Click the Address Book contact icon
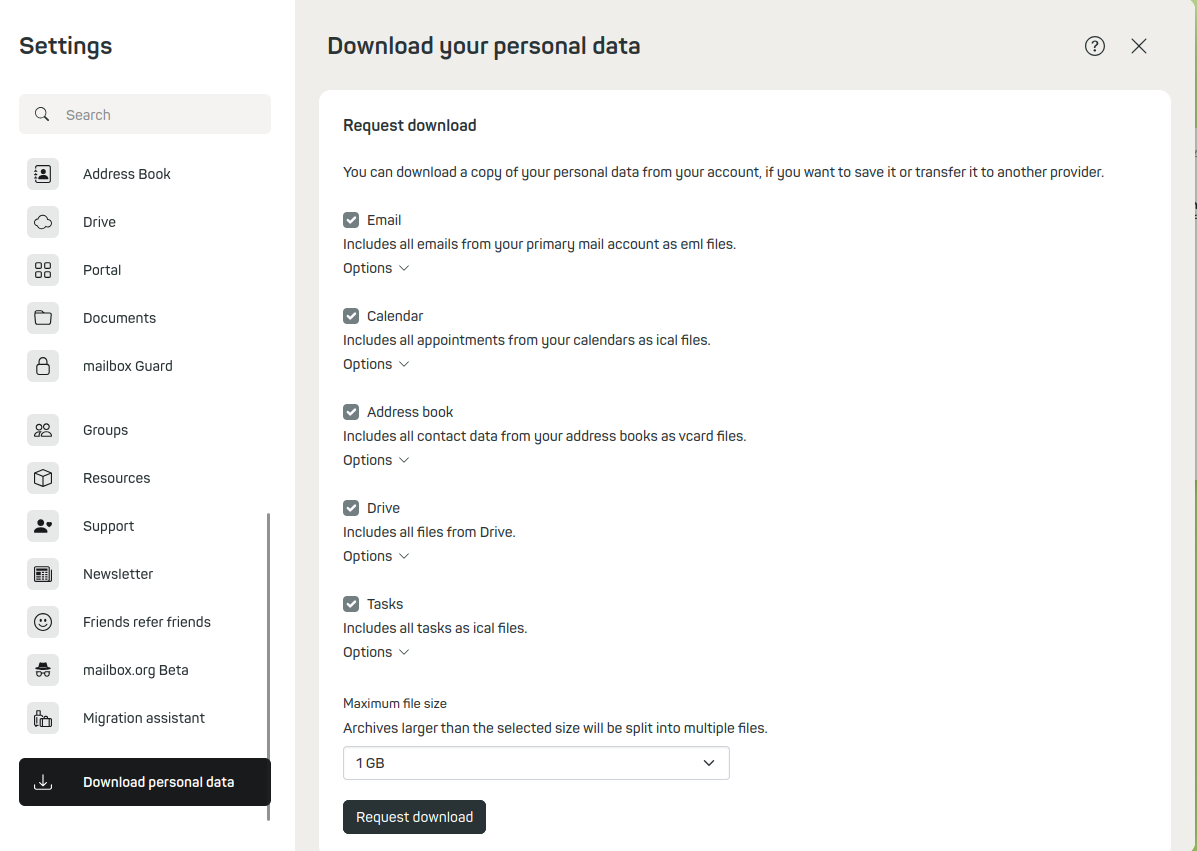 [43, 174]
